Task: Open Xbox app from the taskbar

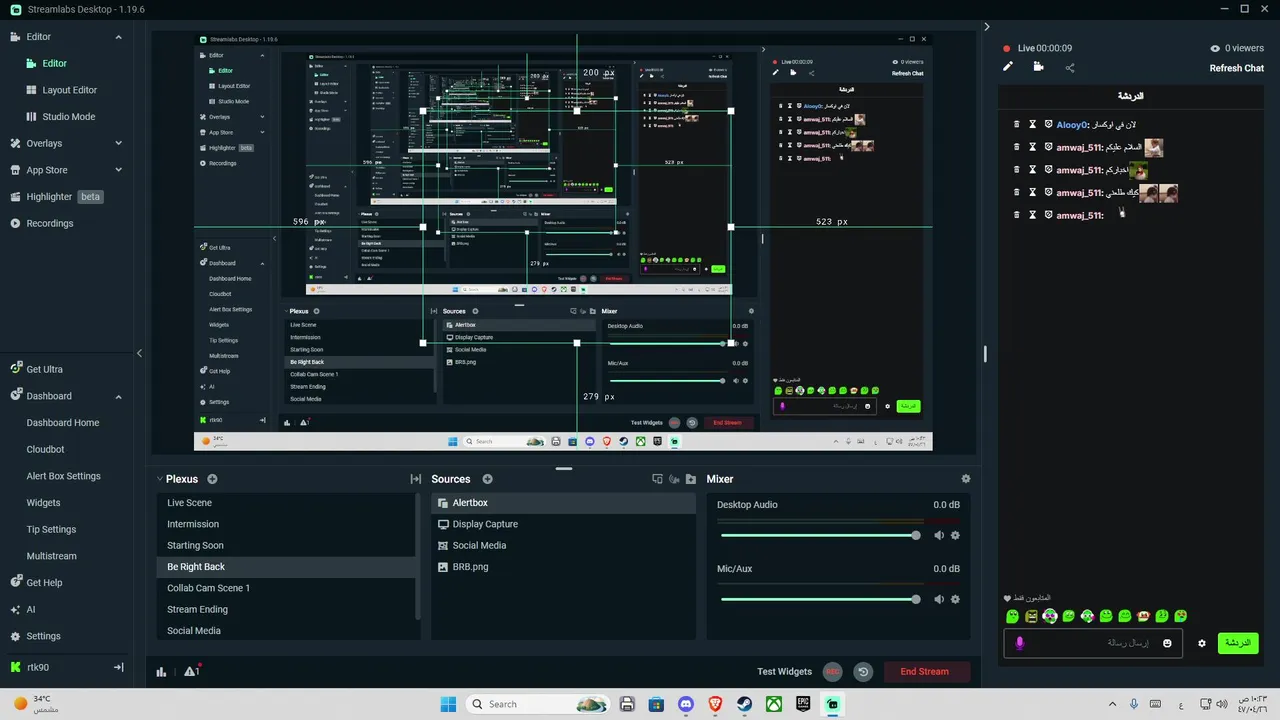Action: [774, 704]
